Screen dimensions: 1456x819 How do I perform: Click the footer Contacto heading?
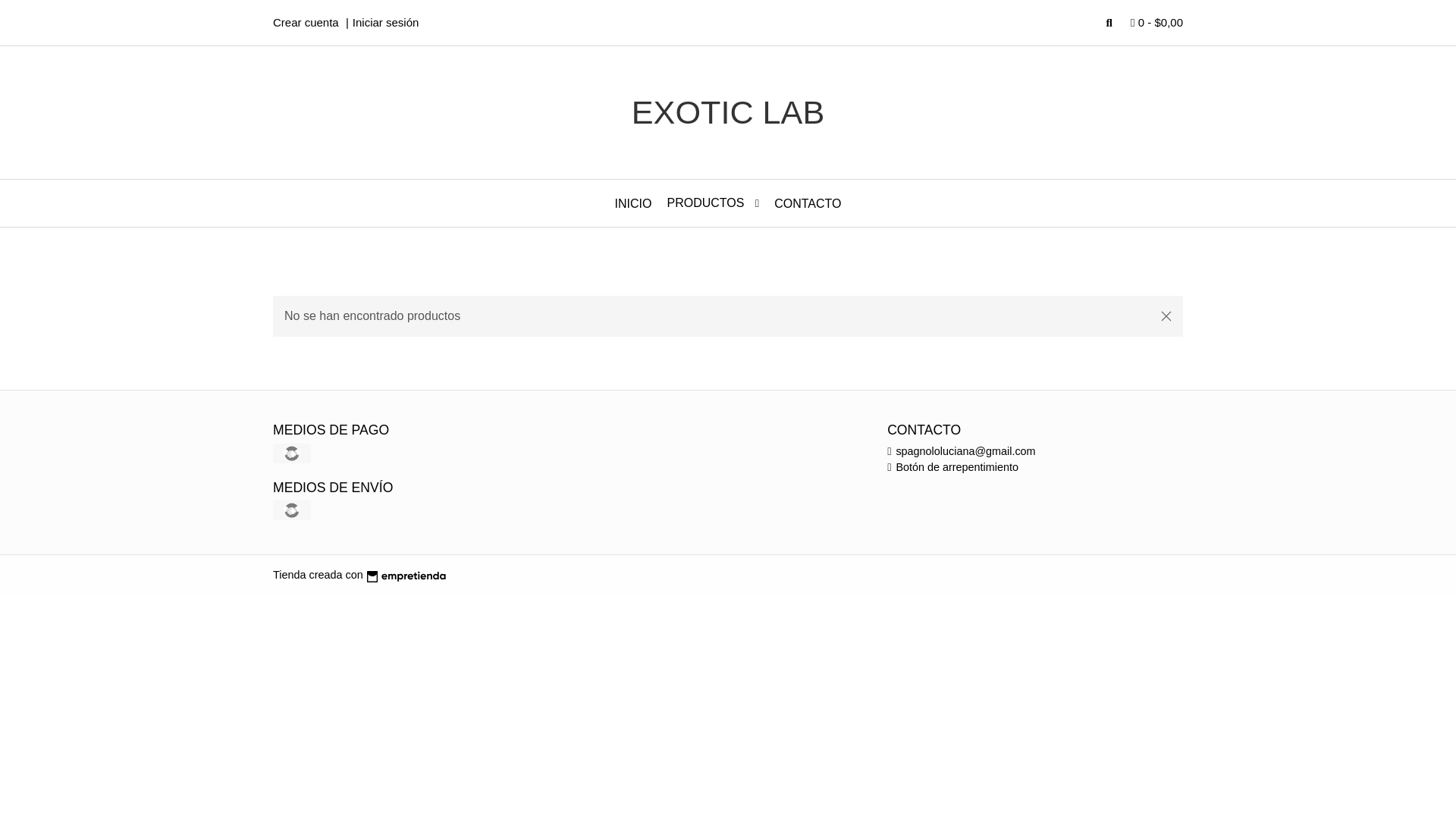(x=924, y=430)
